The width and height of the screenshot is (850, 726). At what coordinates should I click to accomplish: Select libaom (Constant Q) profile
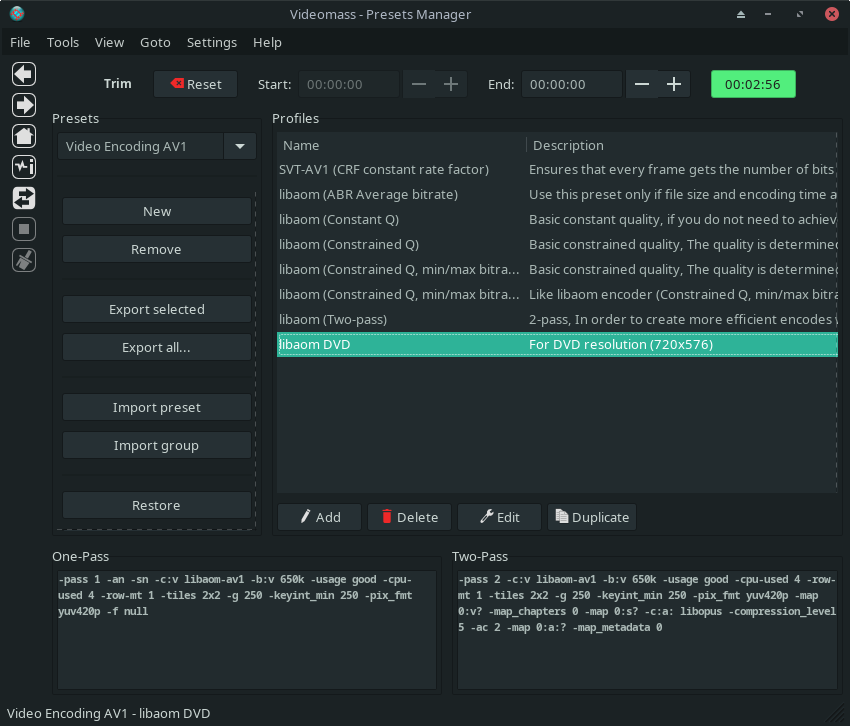557,220
